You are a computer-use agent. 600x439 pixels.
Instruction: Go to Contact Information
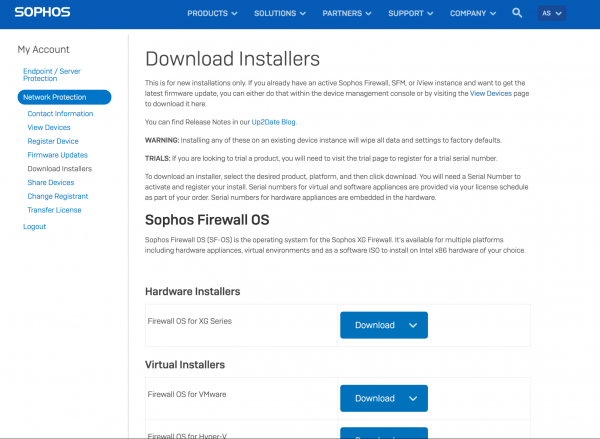click(60, 114)
